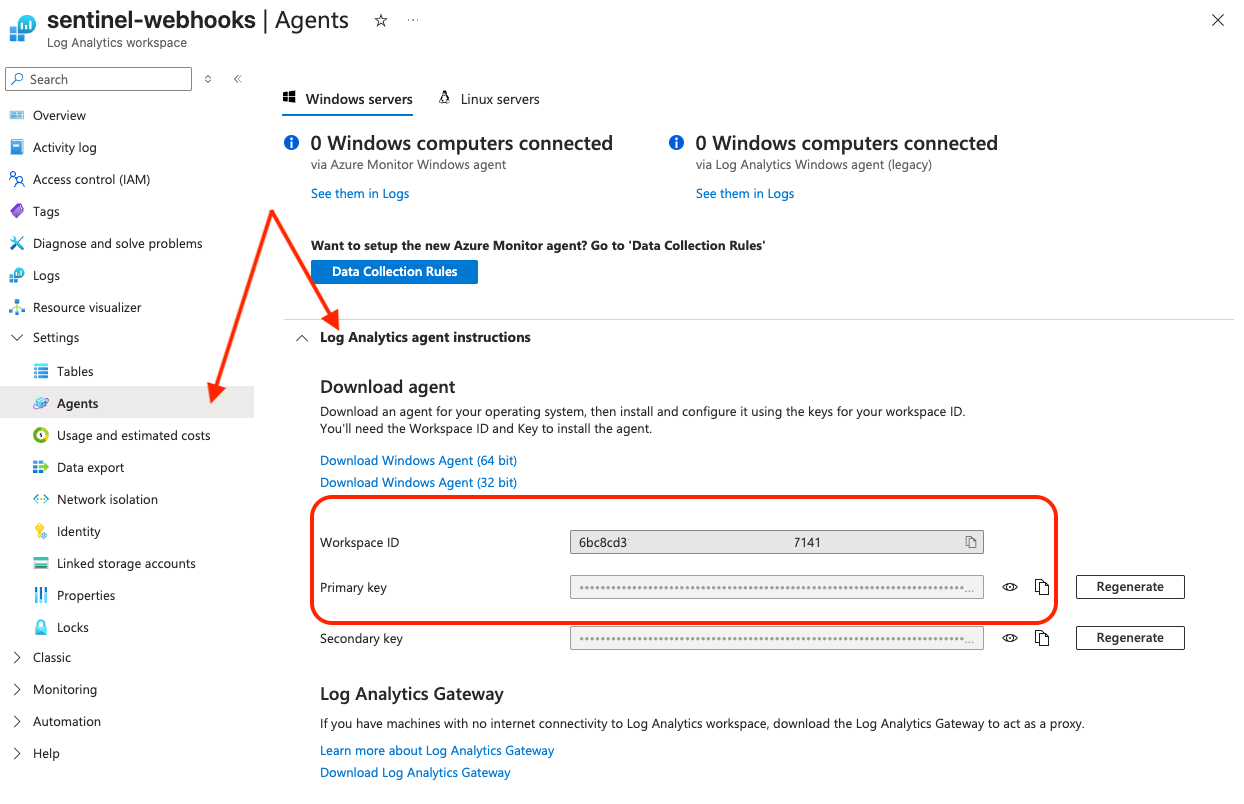Image resolution: width=1244 pixels, height=804 pixels.
Task: Expand the Classic group in the sidebar
Action: (16, 658)
